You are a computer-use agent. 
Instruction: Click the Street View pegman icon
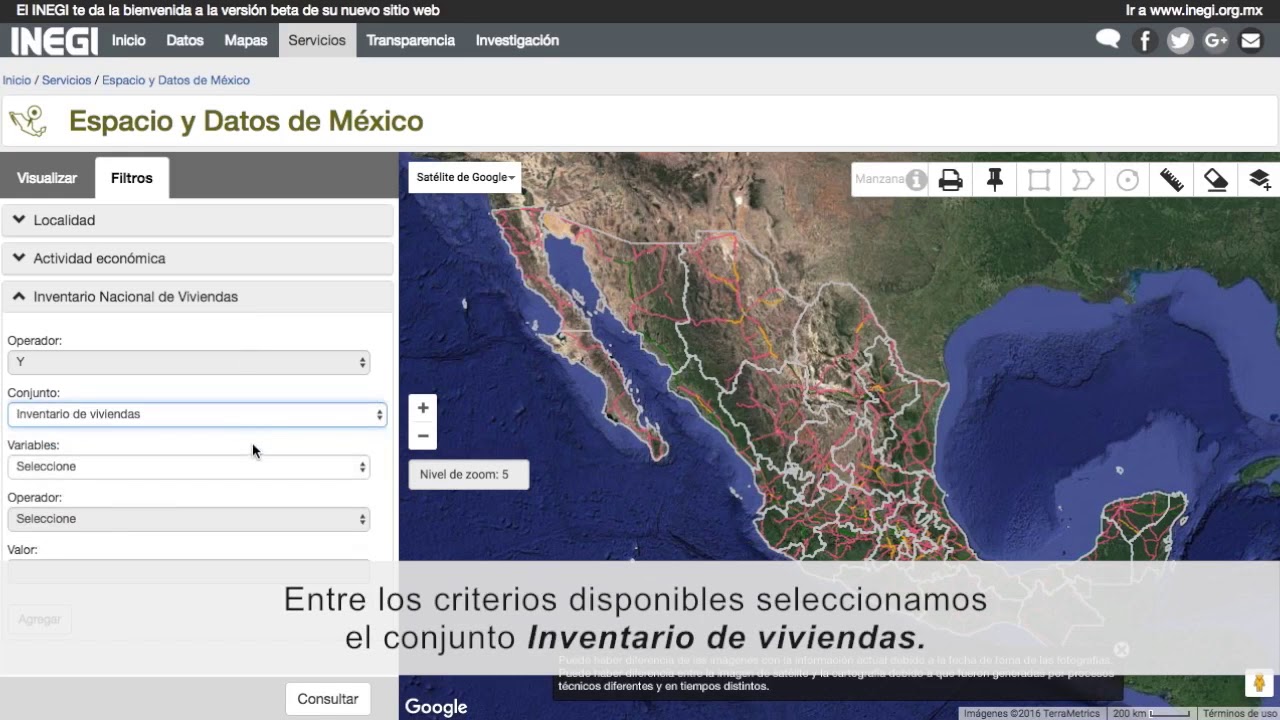pos(1259,683)
